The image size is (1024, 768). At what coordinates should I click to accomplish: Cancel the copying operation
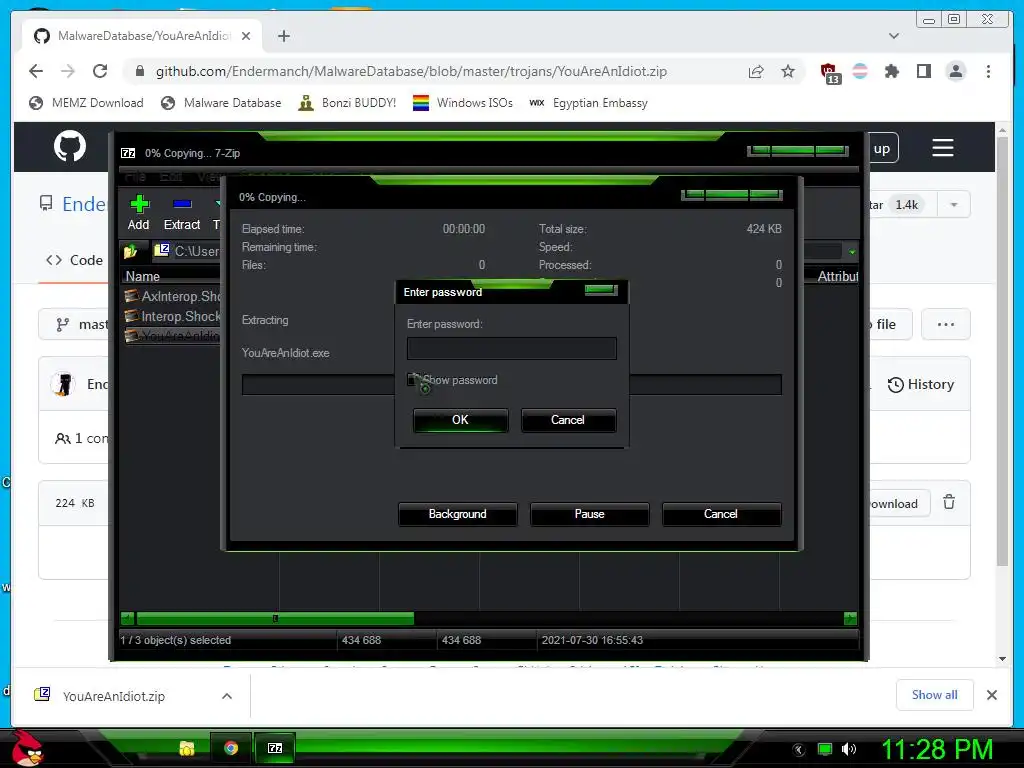click(721, 514)
